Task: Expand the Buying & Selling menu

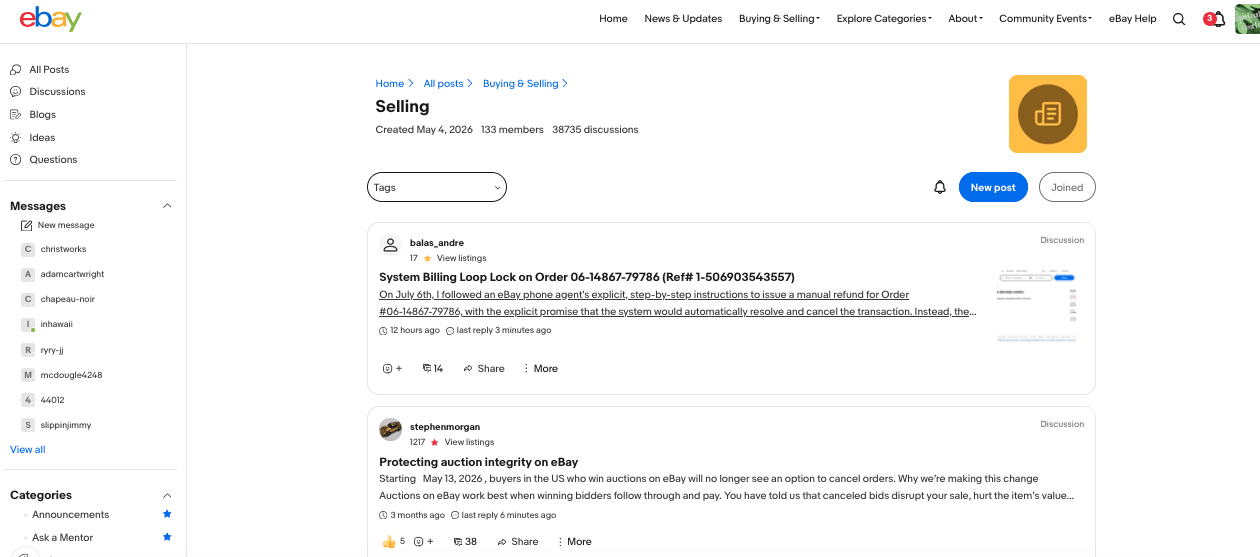Action: point(779,19)
